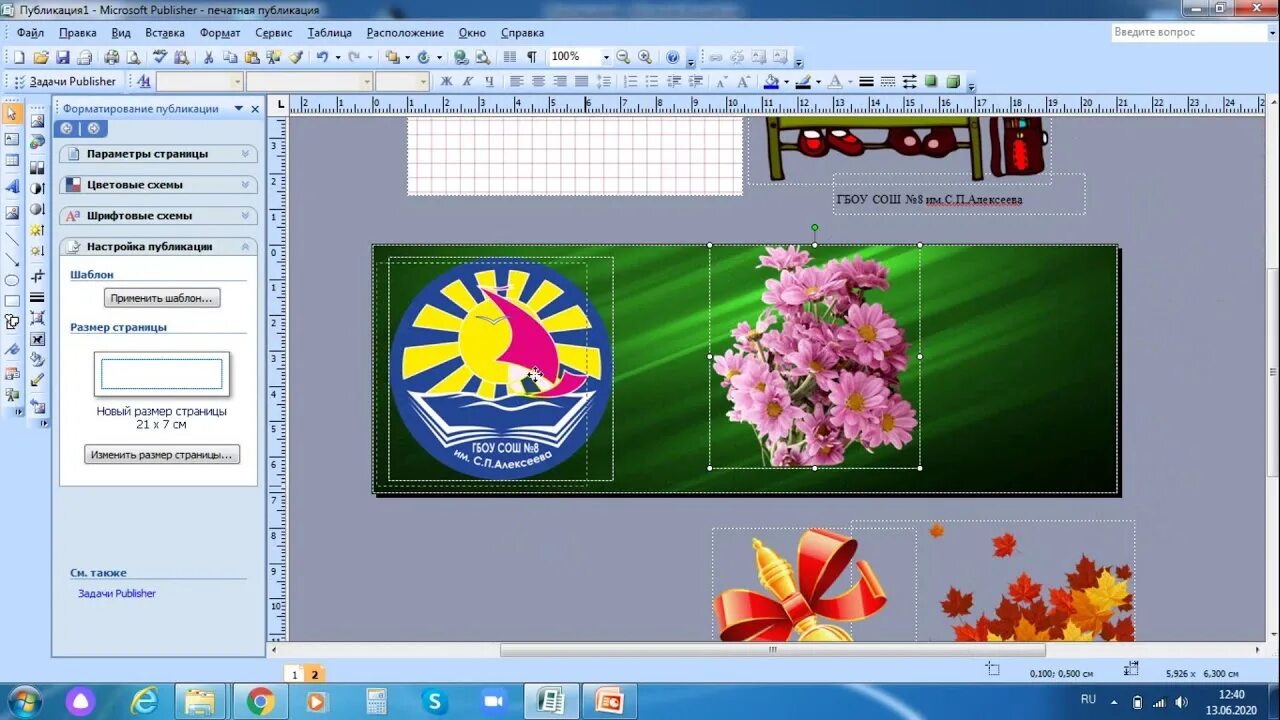Click the Line Color pen icon
The image size is (1280, 720).
point(803,81)
